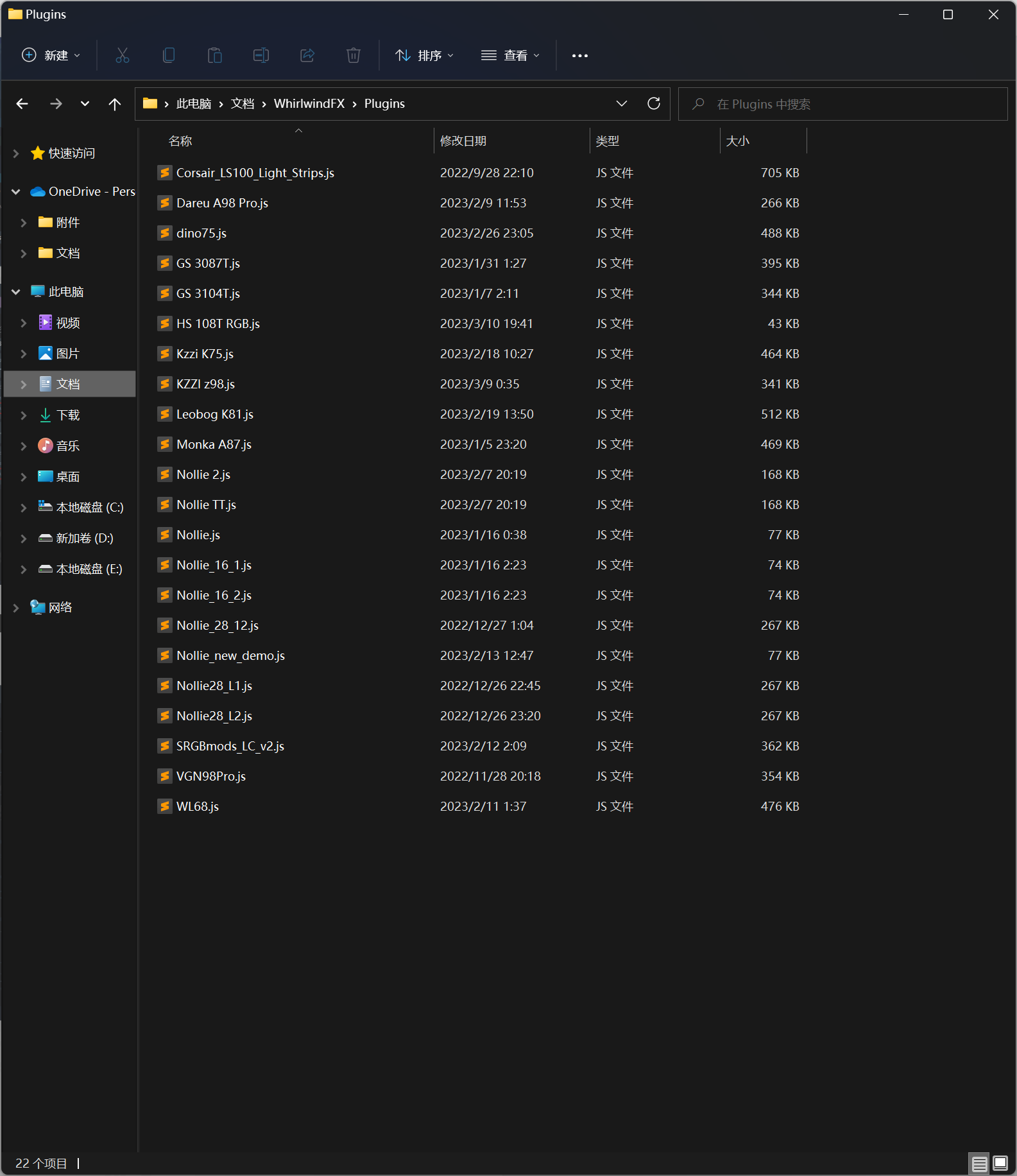The image size is (1017, 1176).
Task: Open the address bar history dropdown
Action: [622, 103]
